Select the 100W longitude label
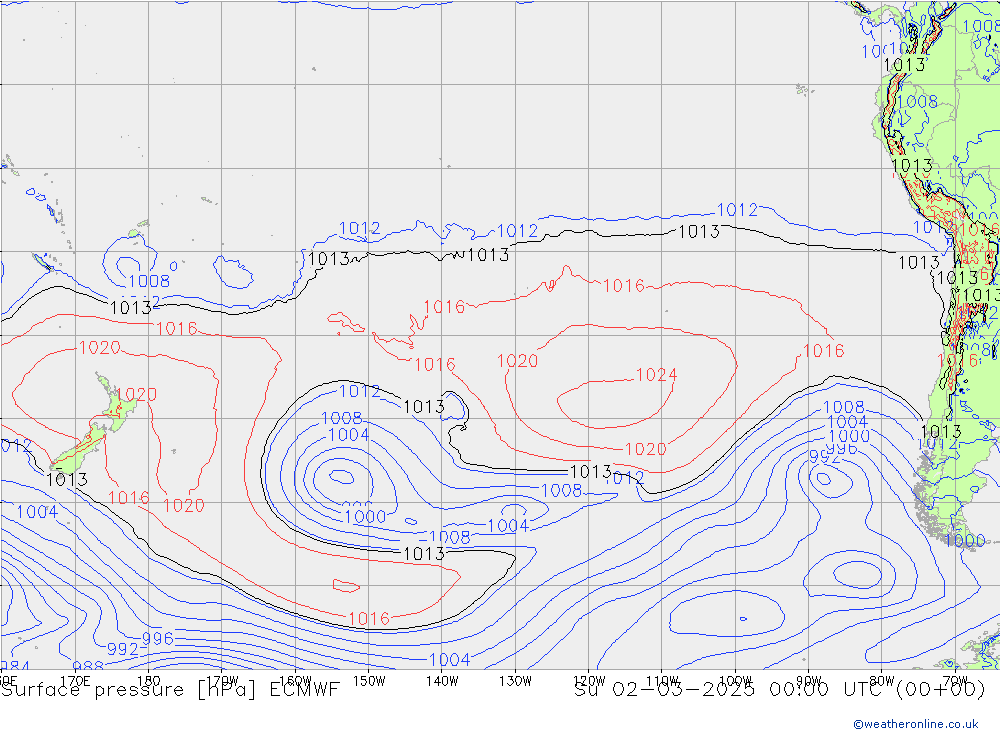The width and height of the screenshot is (1000, 733). [x=735, y=681]
